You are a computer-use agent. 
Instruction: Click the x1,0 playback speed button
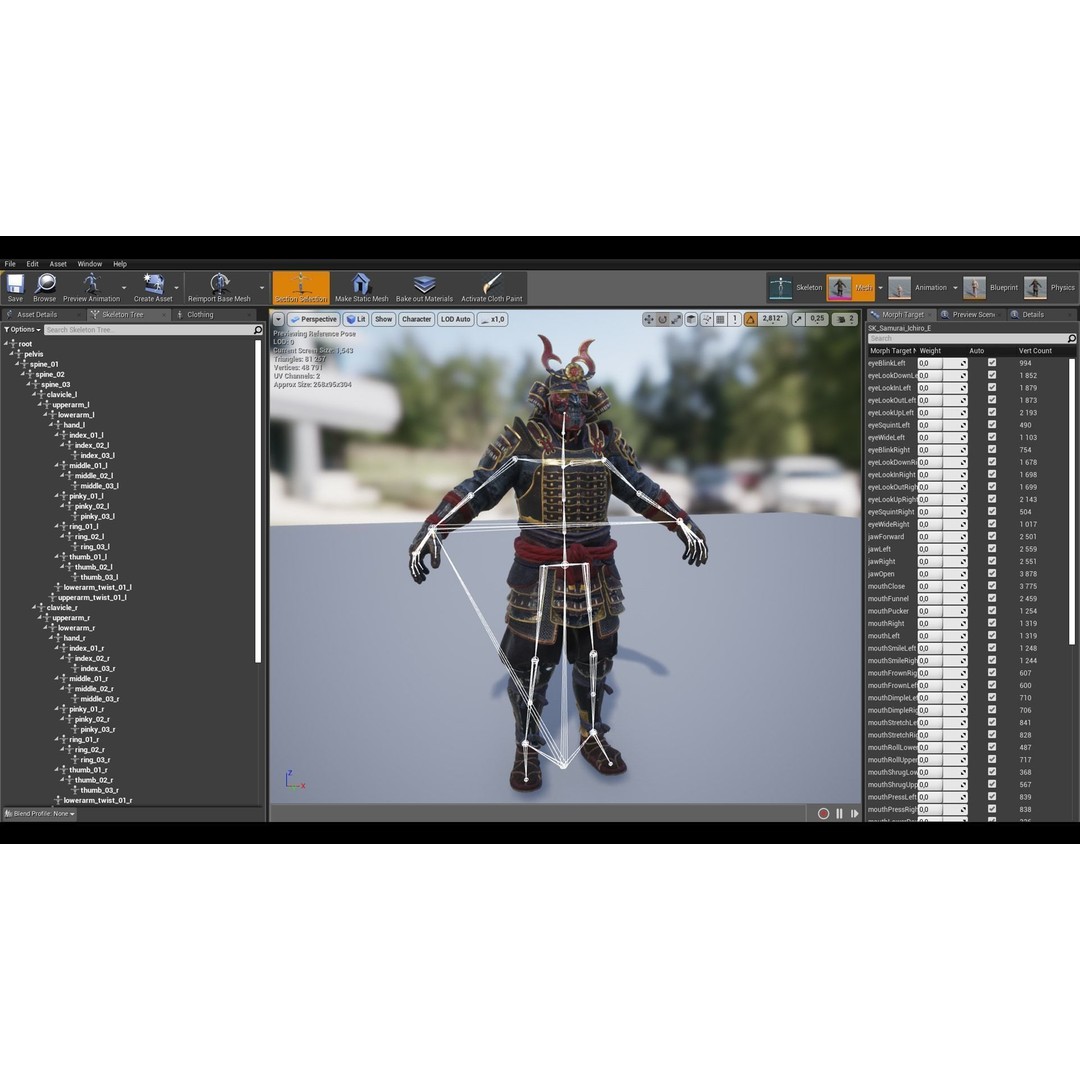pos(492,319)
